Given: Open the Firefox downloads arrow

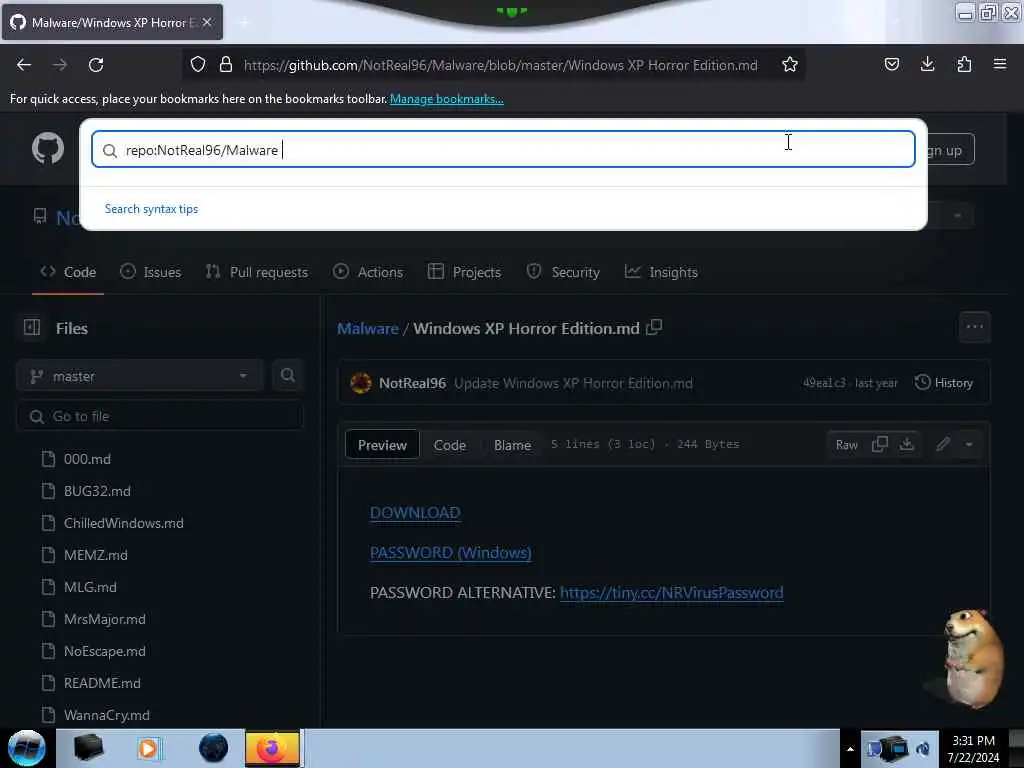Looking at the screenshot, I should coord(927,65).
